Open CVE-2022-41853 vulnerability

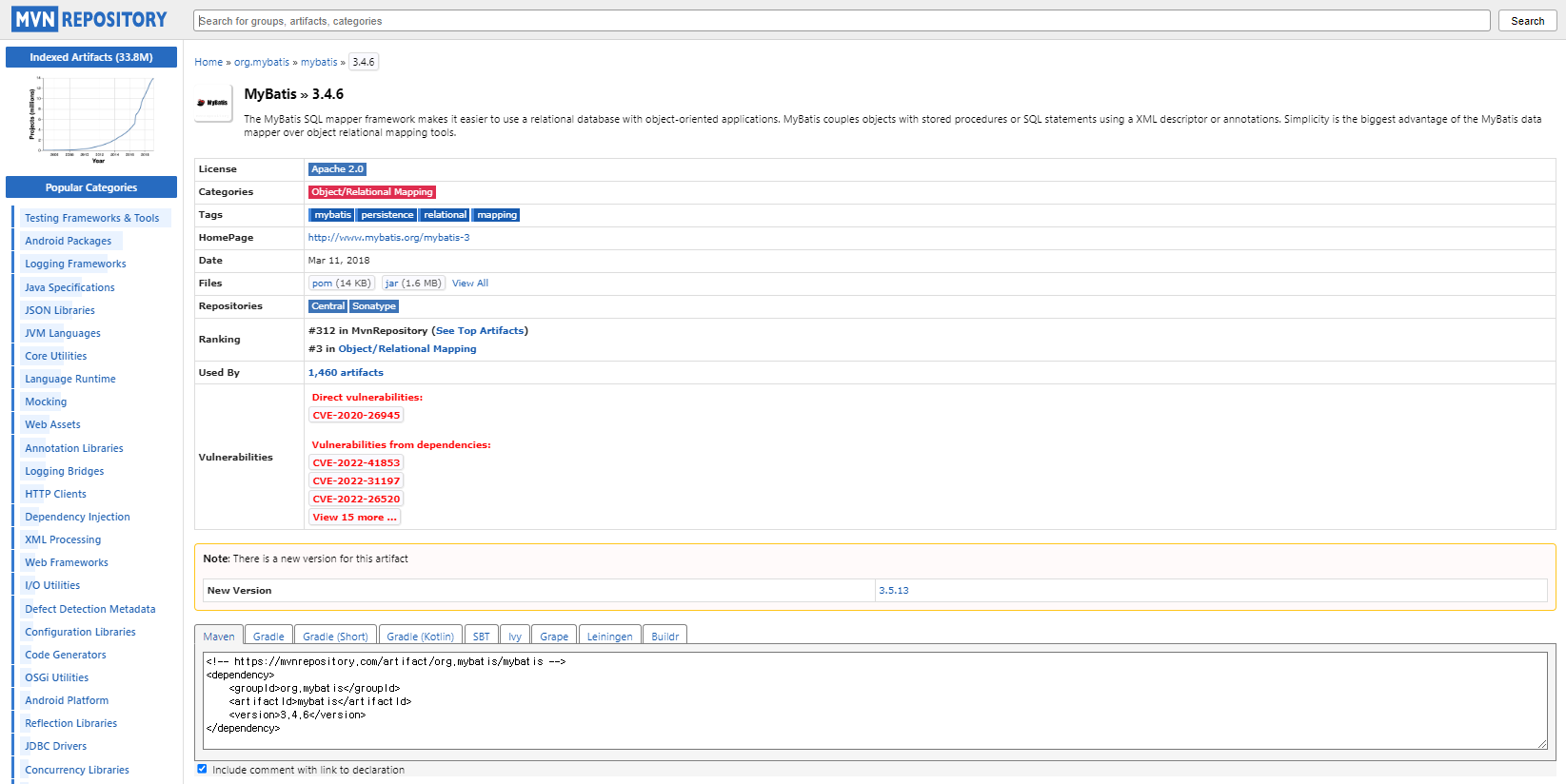click(356, 463)
